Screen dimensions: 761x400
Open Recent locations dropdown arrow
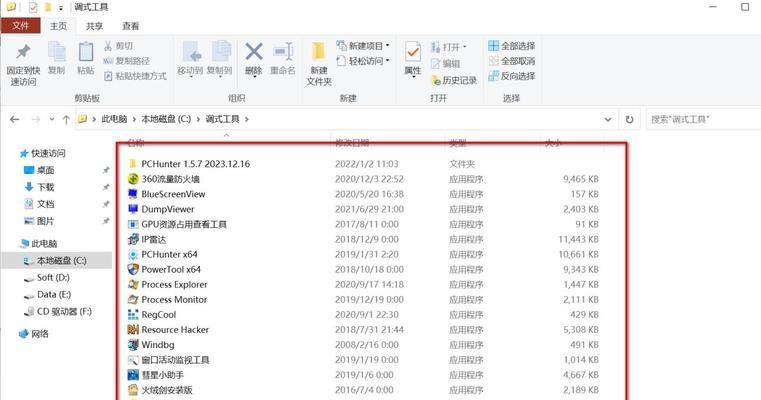(x=51, y=119)
